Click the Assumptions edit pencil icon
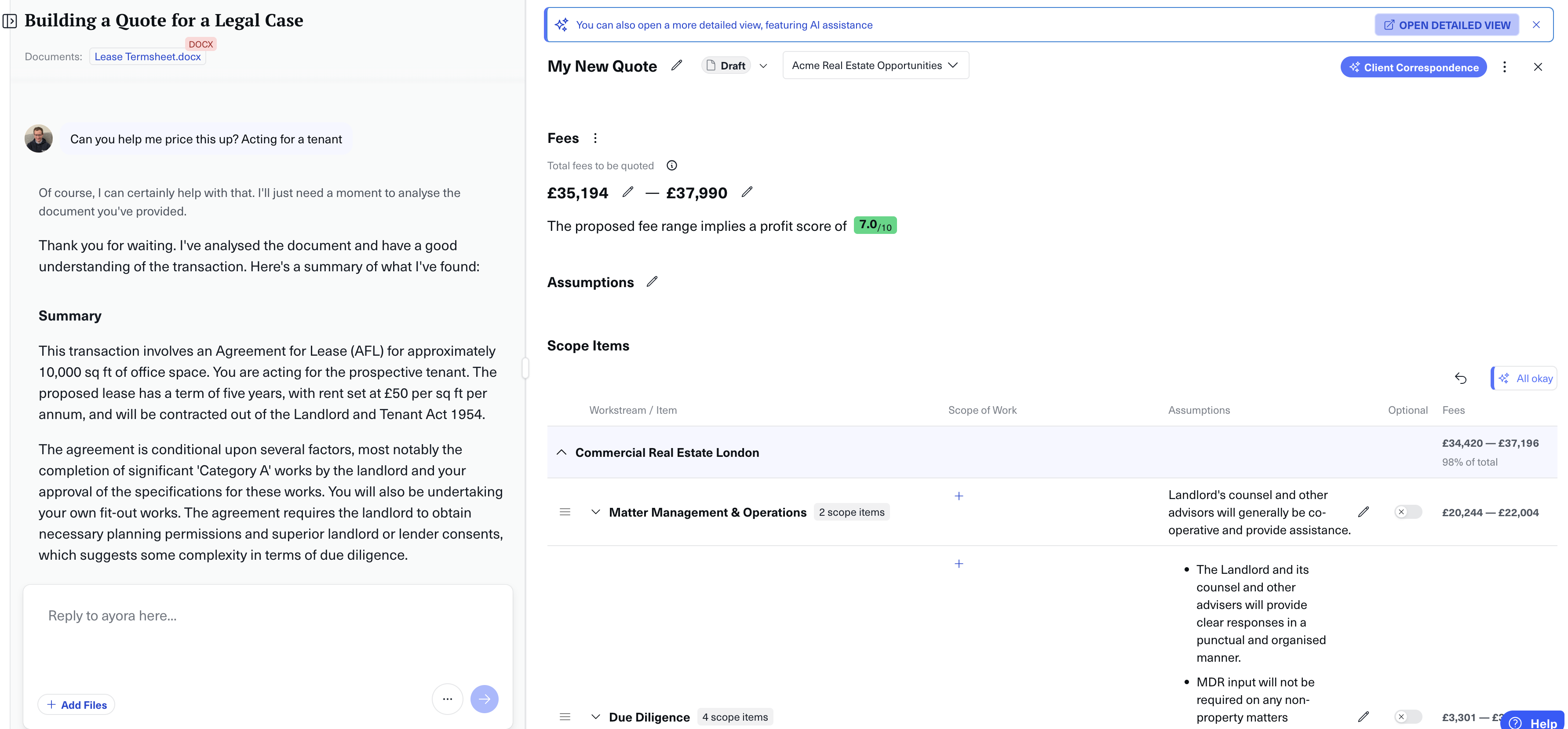The image size is (1568, 729). point(652,282)
